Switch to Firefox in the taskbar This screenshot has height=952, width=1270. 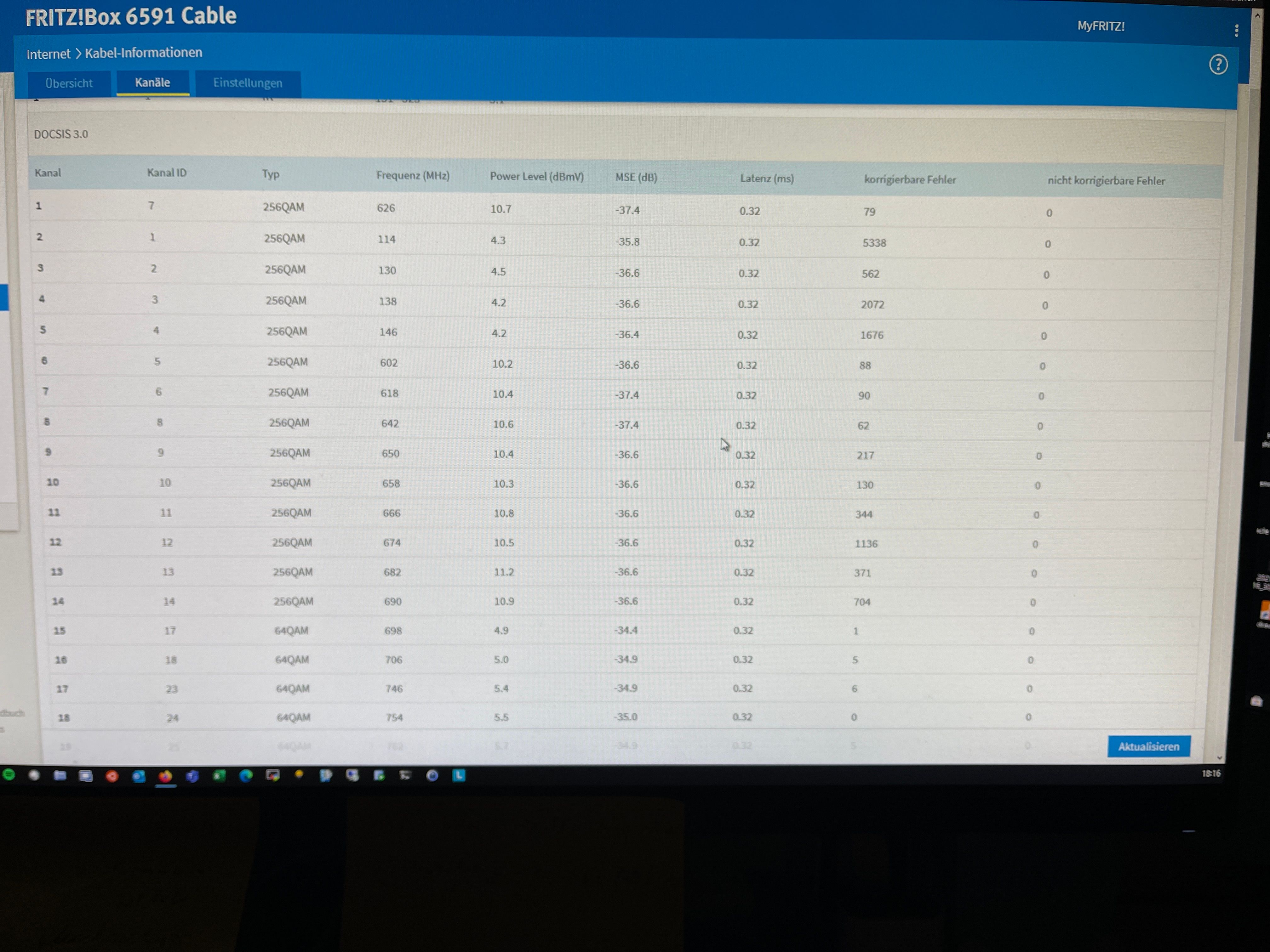tap(165, 776)
